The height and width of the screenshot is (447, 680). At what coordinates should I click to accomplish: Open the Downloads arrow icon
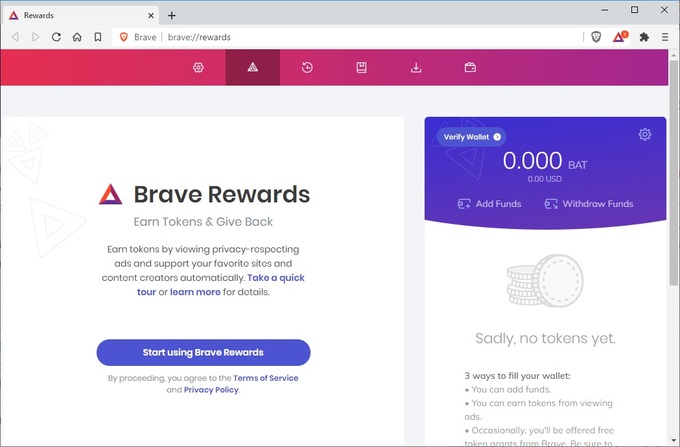click(x=416, y=67)
